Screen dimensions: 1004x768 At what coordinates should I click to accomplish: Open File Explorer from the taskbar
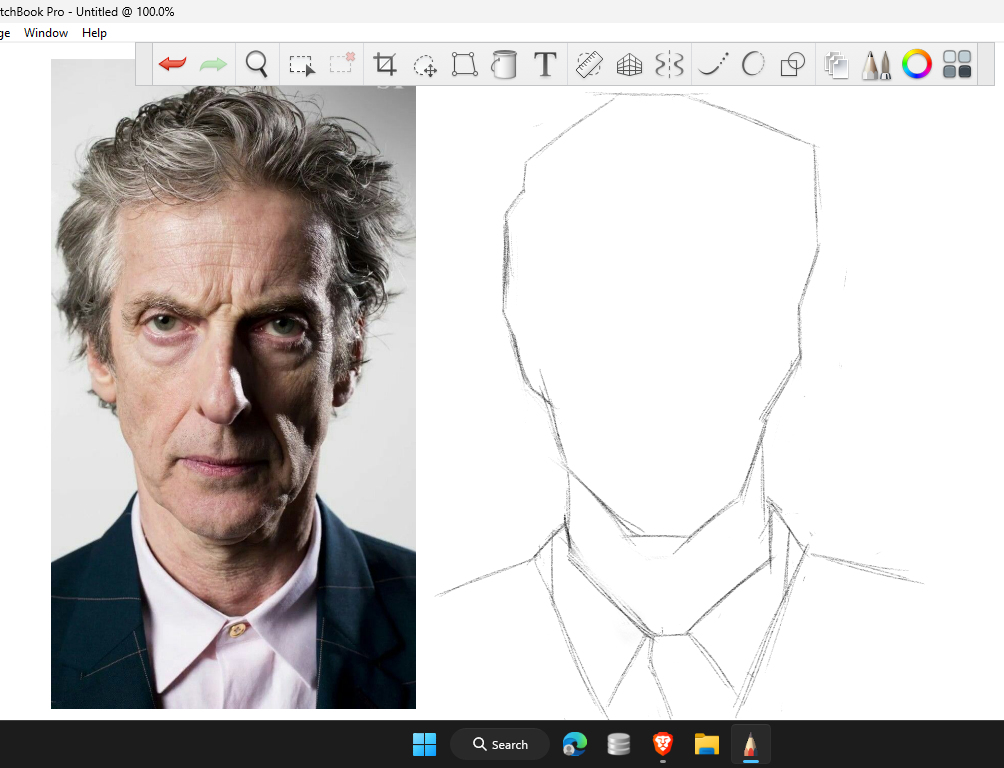707,744
